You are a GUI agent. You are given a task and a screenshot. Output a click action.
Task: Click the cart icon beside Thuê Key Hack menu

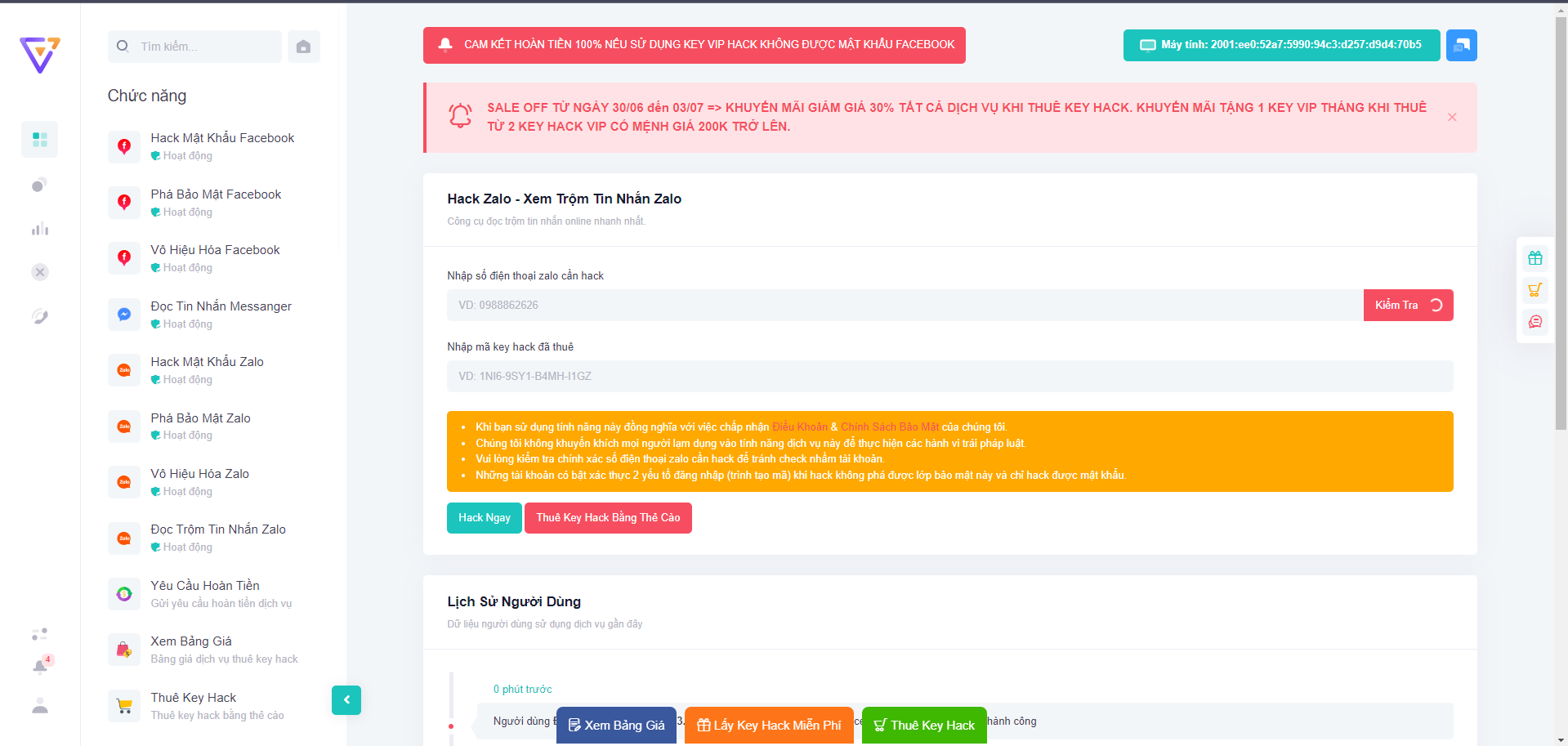click(x=124, y=706)
